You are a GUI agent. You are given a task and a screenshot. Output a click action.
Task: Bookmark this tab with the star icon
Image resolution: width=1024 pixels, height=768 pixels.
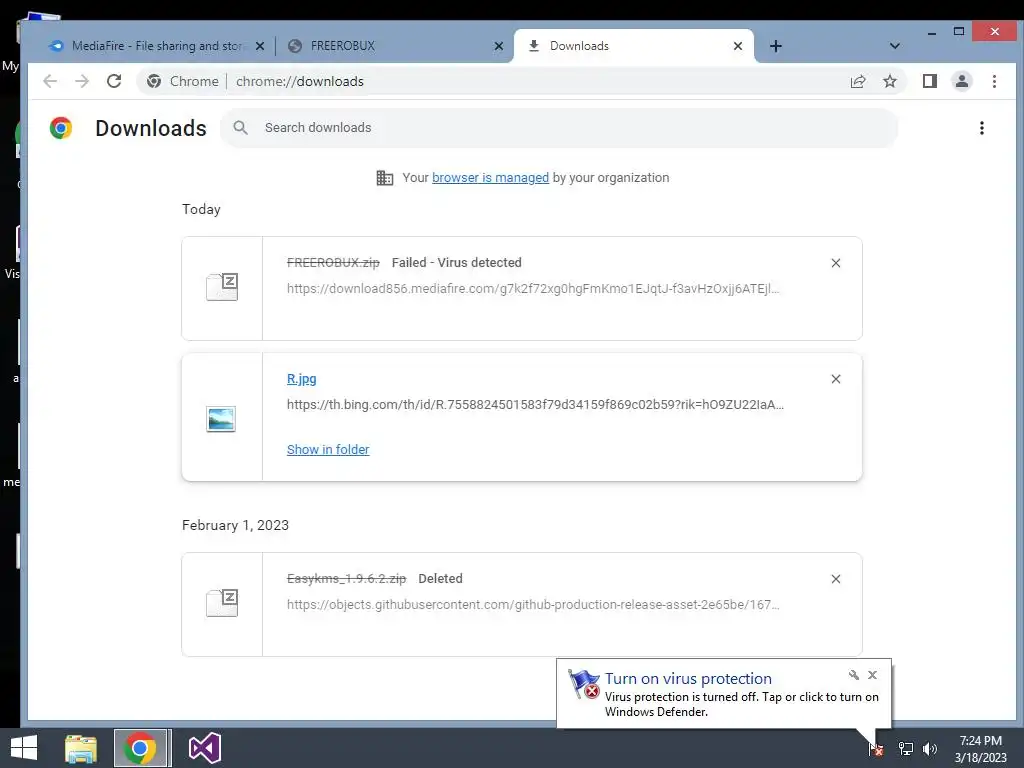(x=889, y=81)
